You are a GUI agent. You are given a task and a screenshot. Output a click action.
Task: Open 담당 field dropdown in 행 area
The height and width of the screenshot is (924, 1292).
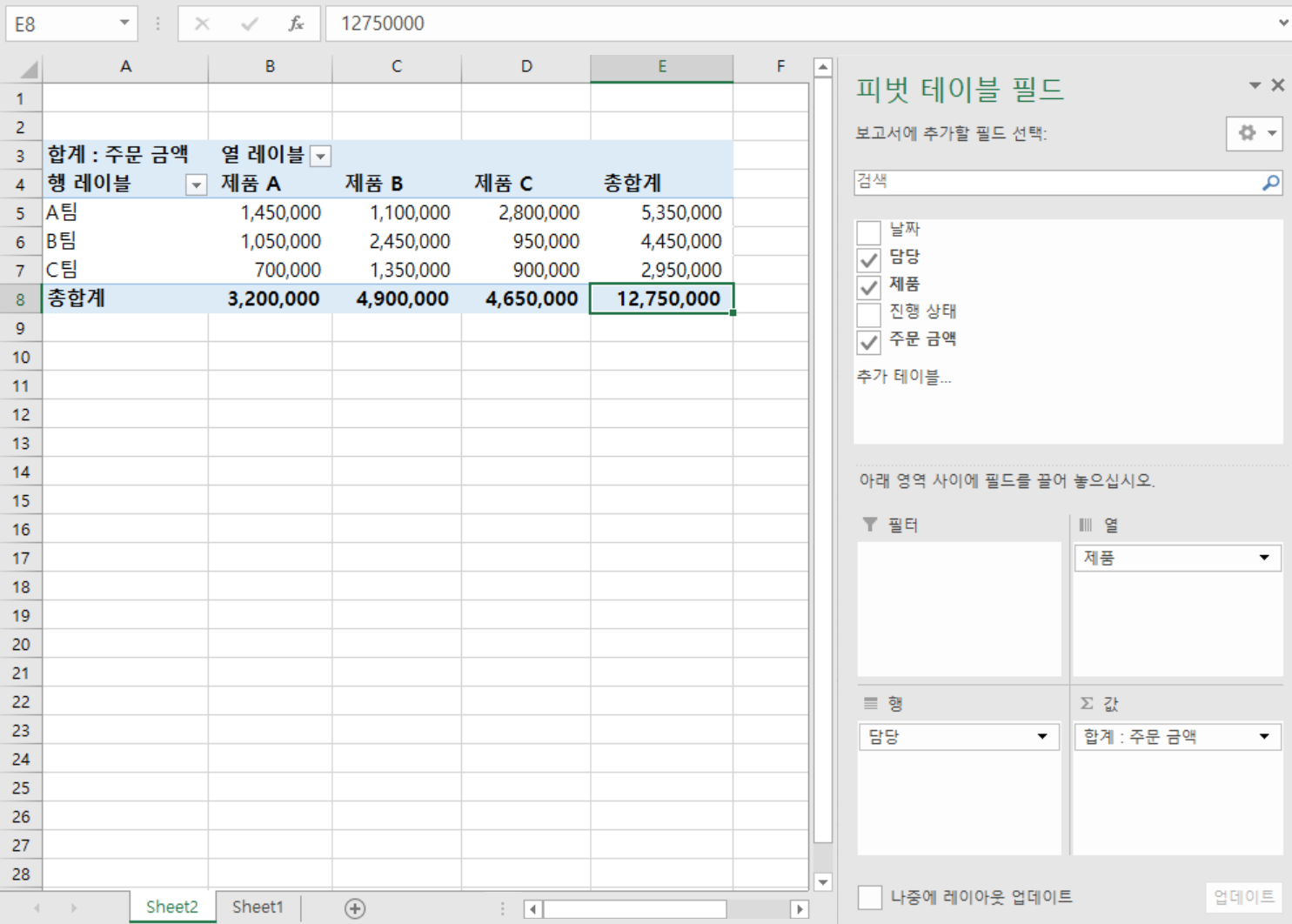point(1042,737)
